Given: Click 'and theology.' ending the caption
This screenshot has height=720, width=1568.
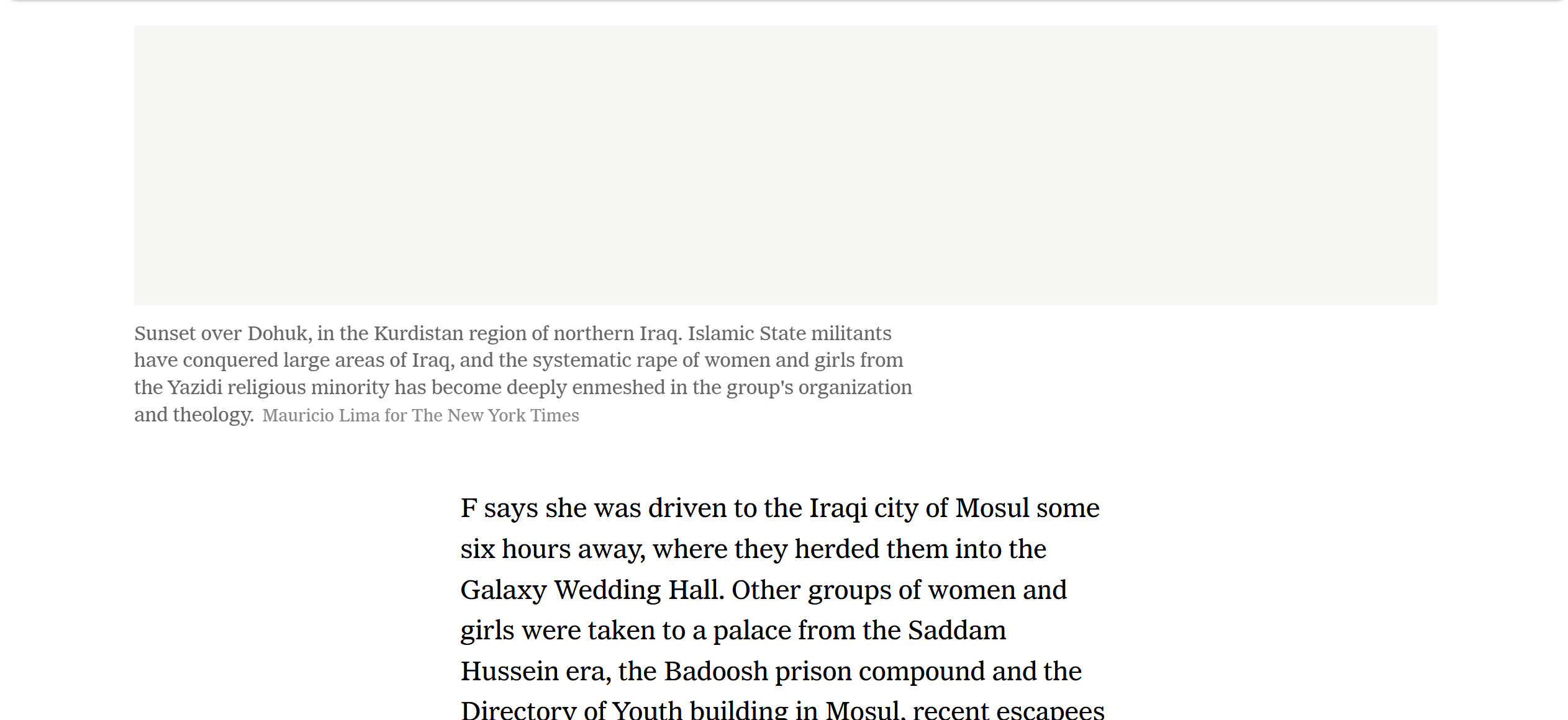Looking at the screenshot, I should [194, 415].
